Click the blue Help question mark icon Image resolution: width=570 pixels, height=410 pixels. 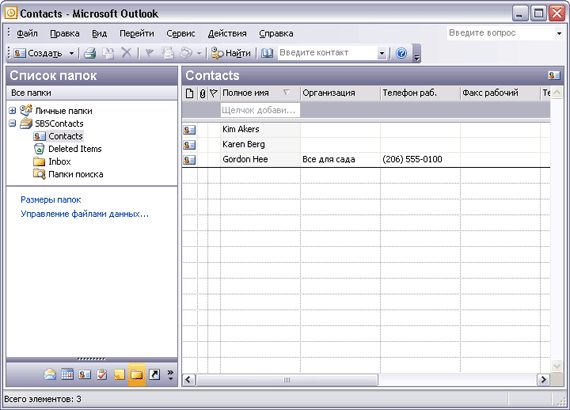(401, 53)
